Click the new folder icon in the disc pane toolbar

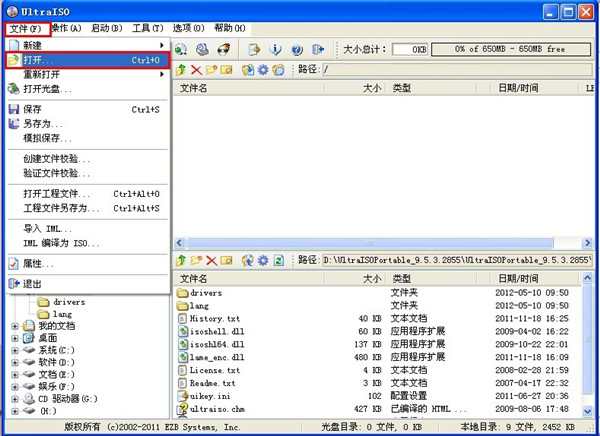pyautogui.click(x=211, y=70)
